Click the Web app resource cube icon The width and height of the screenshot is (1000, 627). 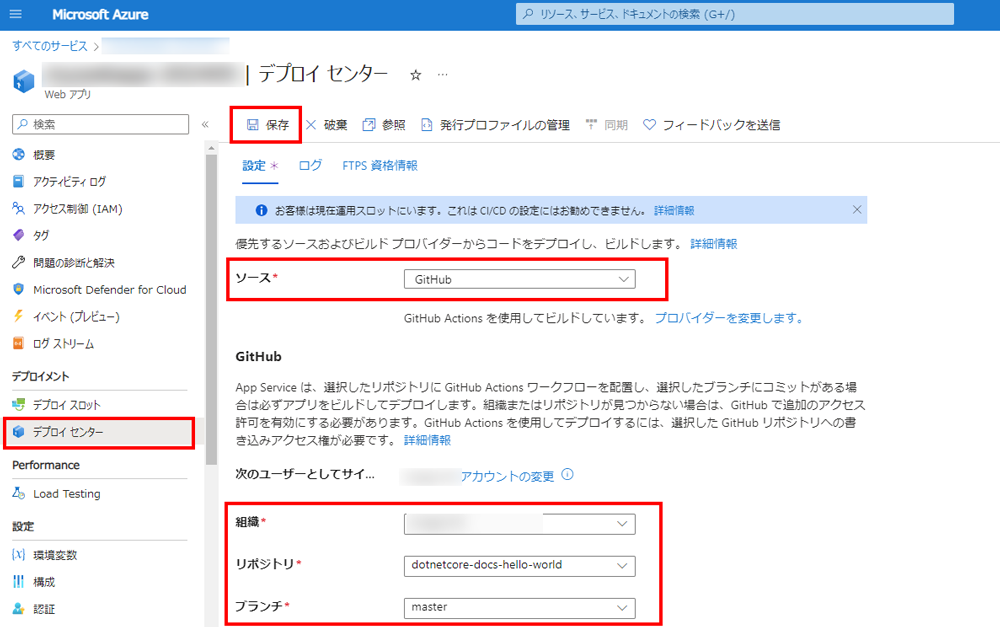[24, 81]
